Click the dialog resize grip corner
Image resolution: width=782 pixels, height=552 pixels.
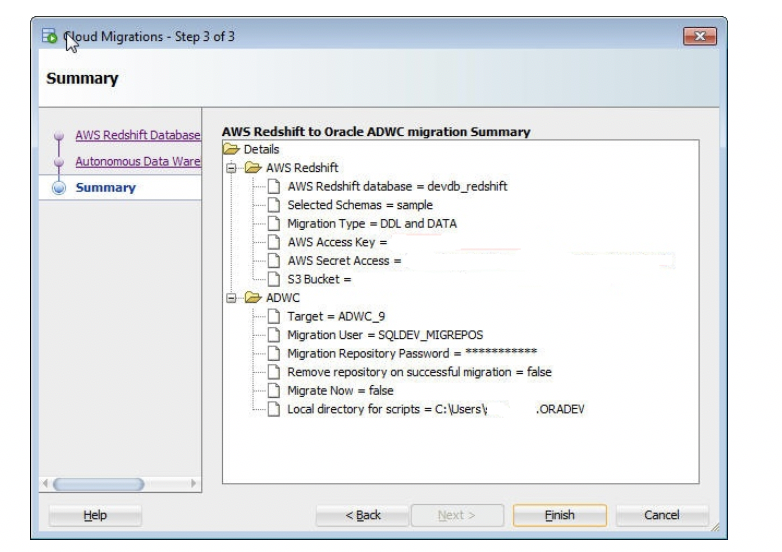(716, 527)
